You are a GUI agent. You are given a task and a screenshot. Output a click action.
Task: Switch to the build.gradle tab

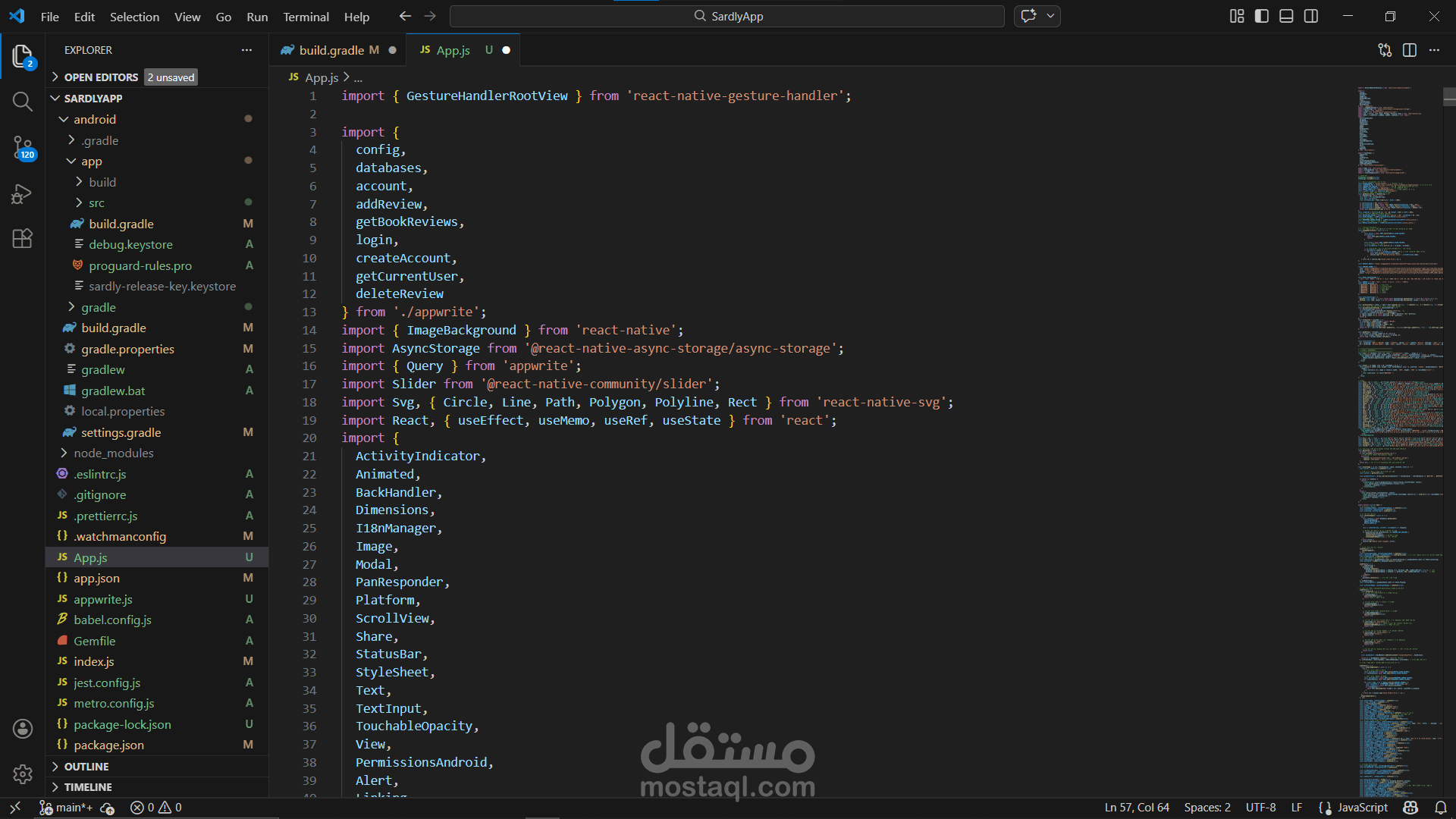[331, 50]
